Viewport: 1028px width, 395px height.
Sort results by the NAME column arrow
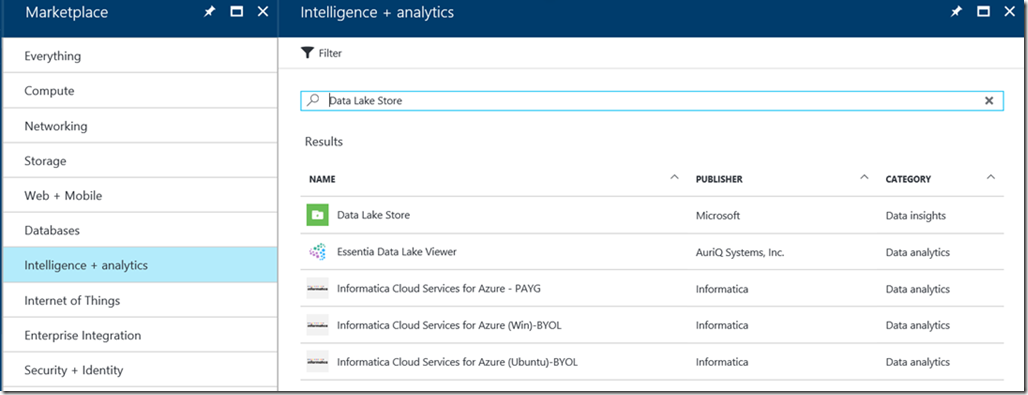click(x=674, y=177)
